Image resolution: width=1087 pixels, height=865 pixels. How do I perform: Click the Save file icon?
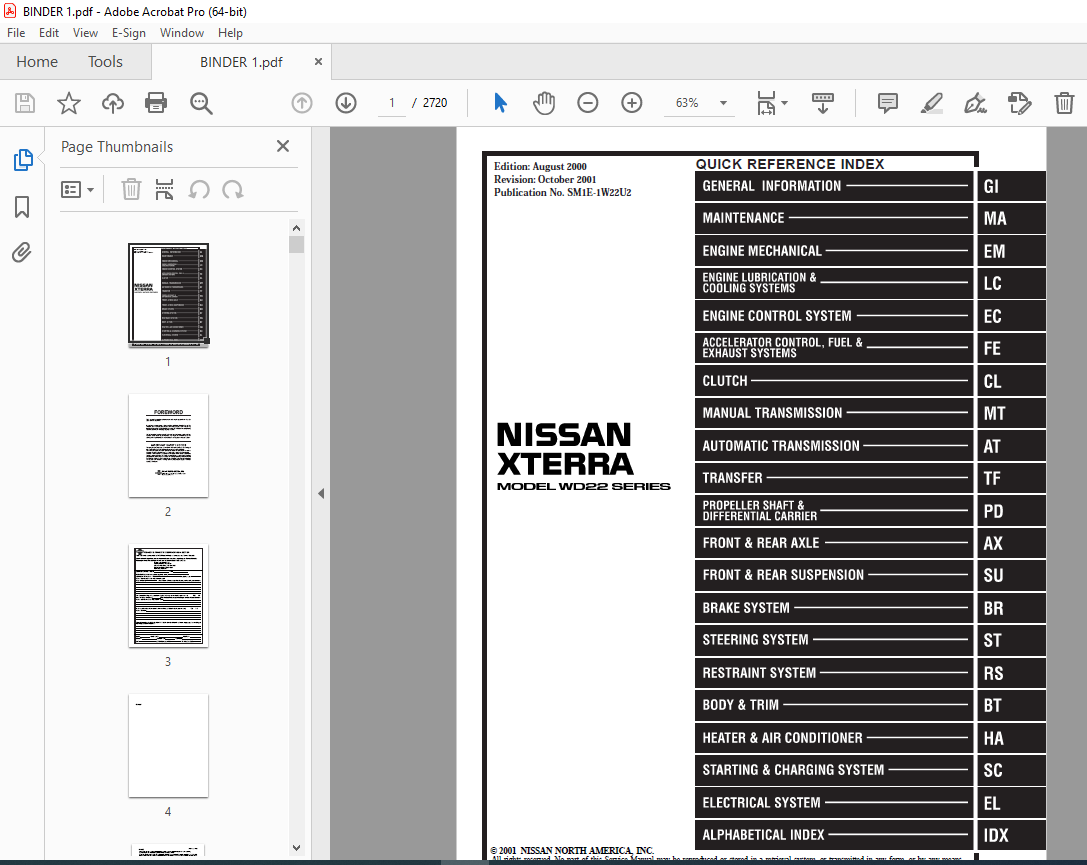[25, 103]
